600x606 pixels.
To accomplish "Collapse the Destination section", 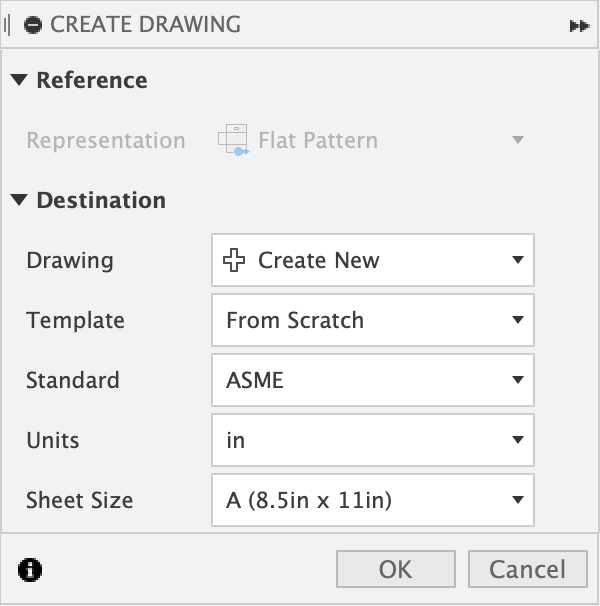I will (x=20, y=201).
